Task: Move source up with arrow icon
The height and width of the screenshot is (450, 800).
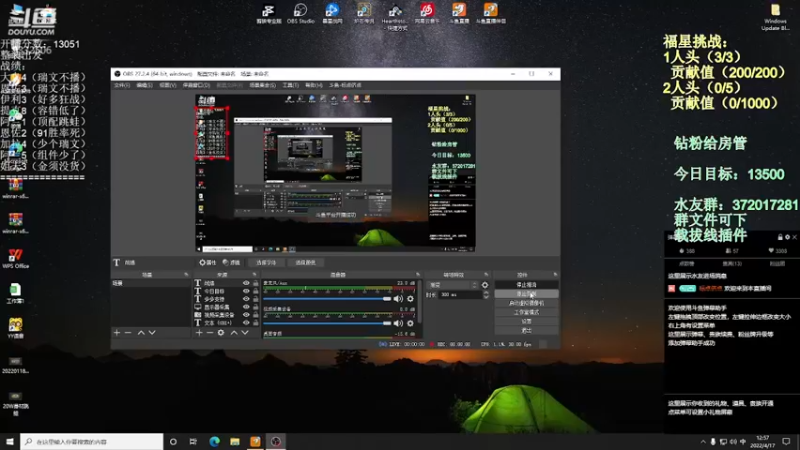Action: pyautogui.click(x=234, y=333)
